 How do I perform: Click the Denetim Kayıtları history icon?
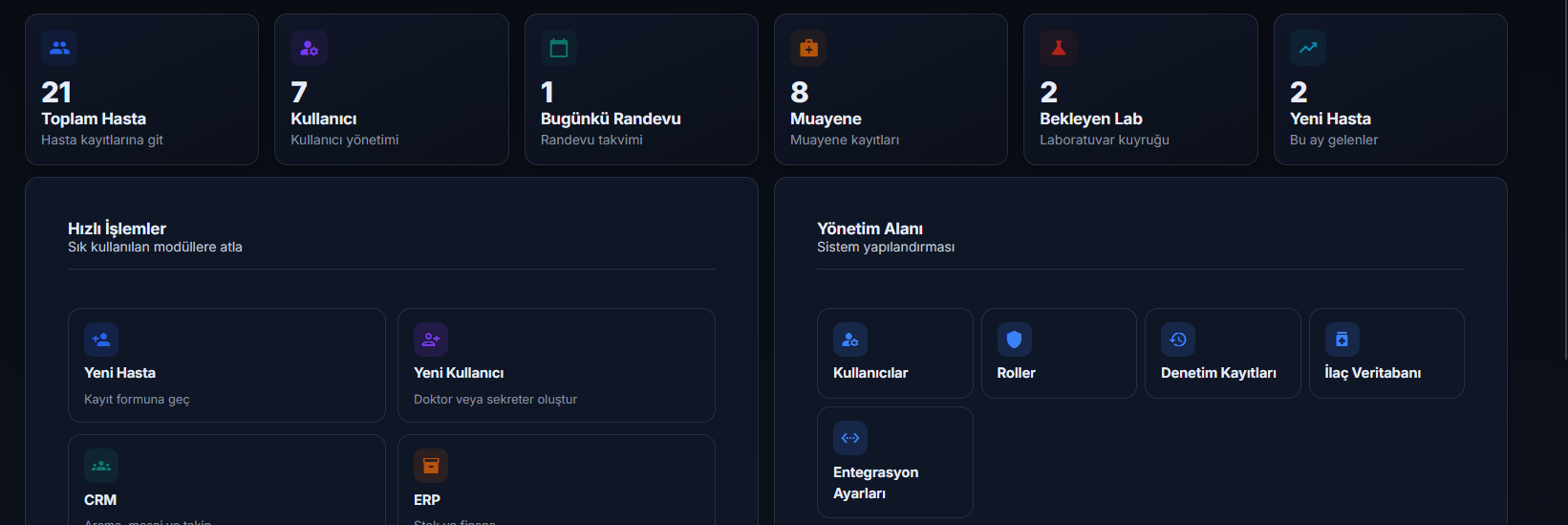[x=1178, y=339]
